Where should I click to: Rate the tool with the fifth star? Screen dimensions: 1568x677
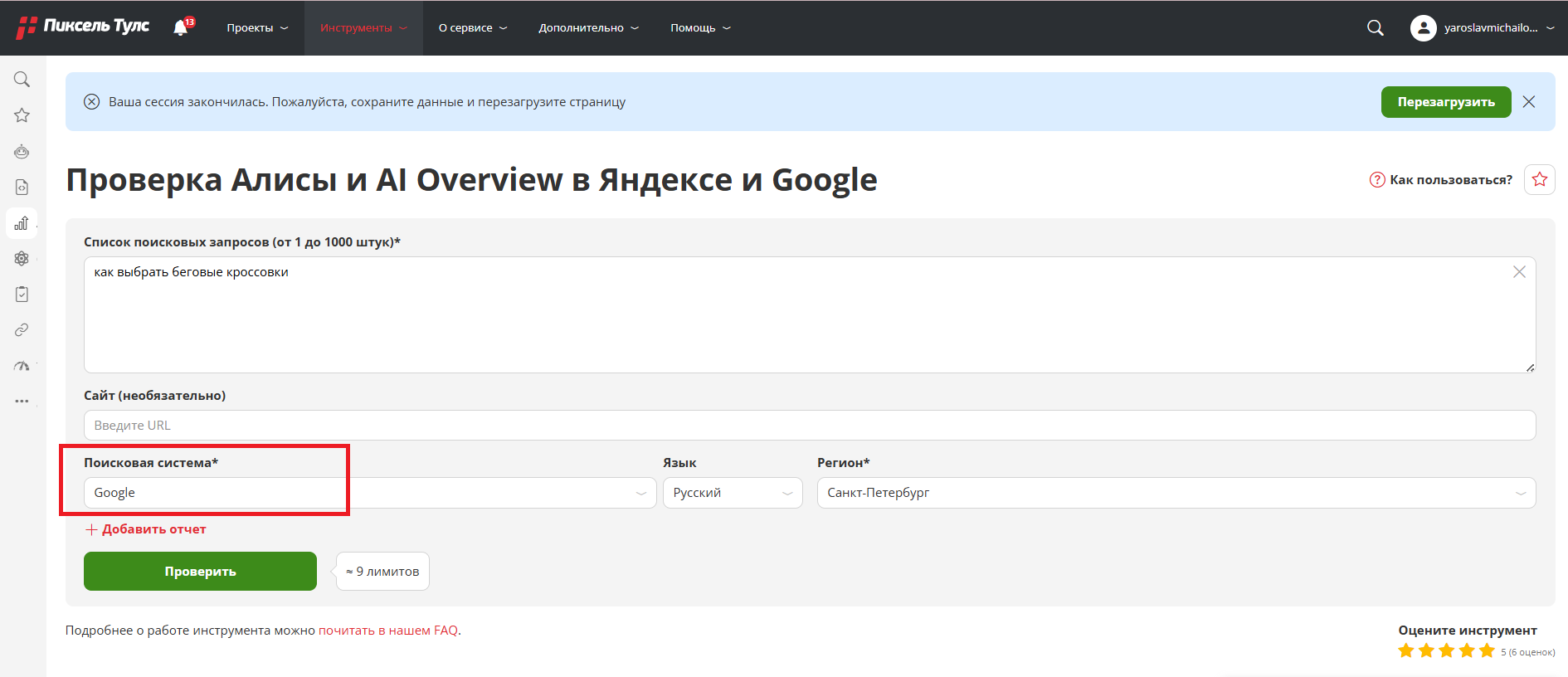(x=1487, y=651)
